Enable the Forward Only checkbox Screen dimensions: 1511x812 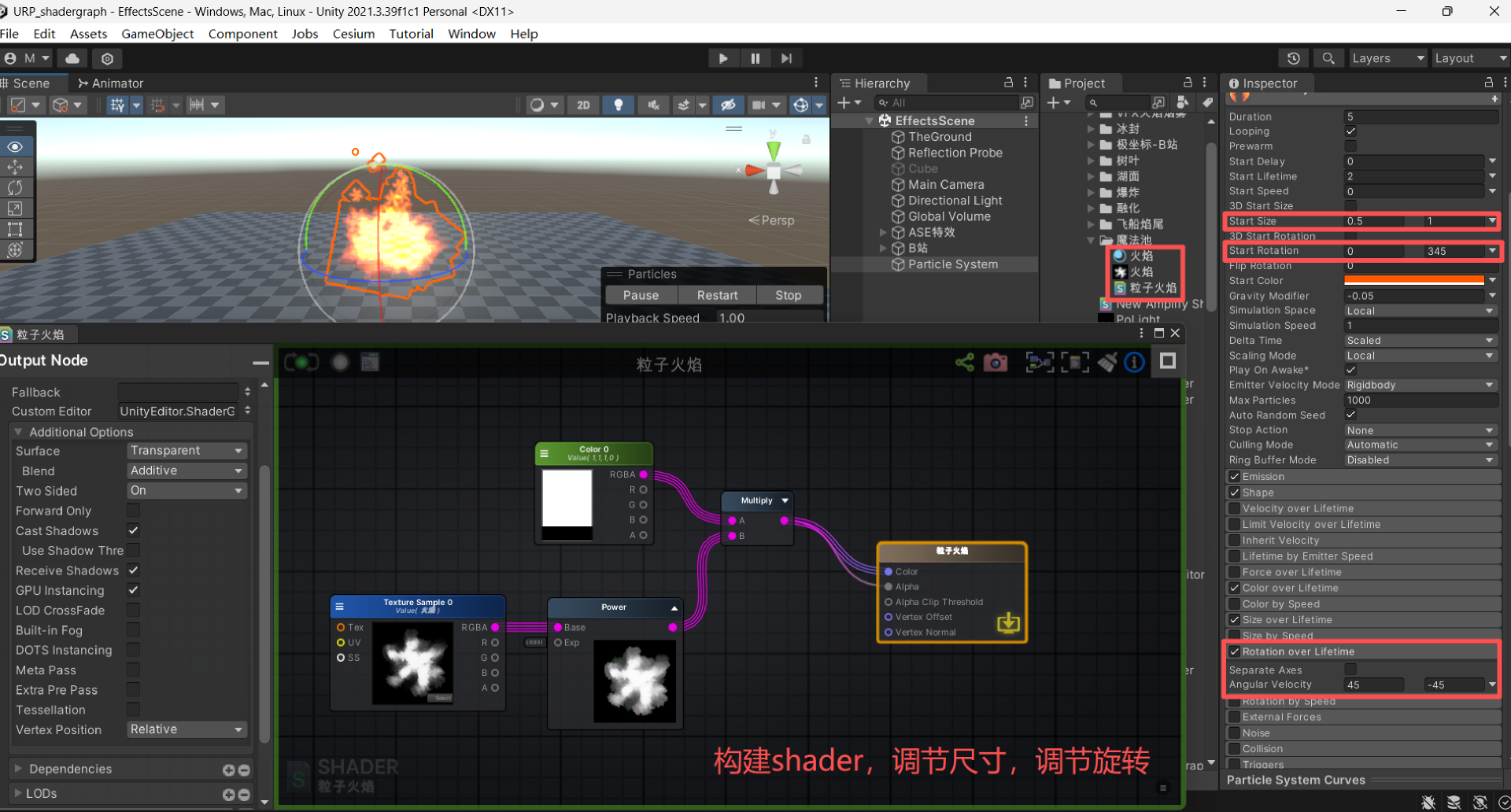pyautogui.click(x=134, y=510)
